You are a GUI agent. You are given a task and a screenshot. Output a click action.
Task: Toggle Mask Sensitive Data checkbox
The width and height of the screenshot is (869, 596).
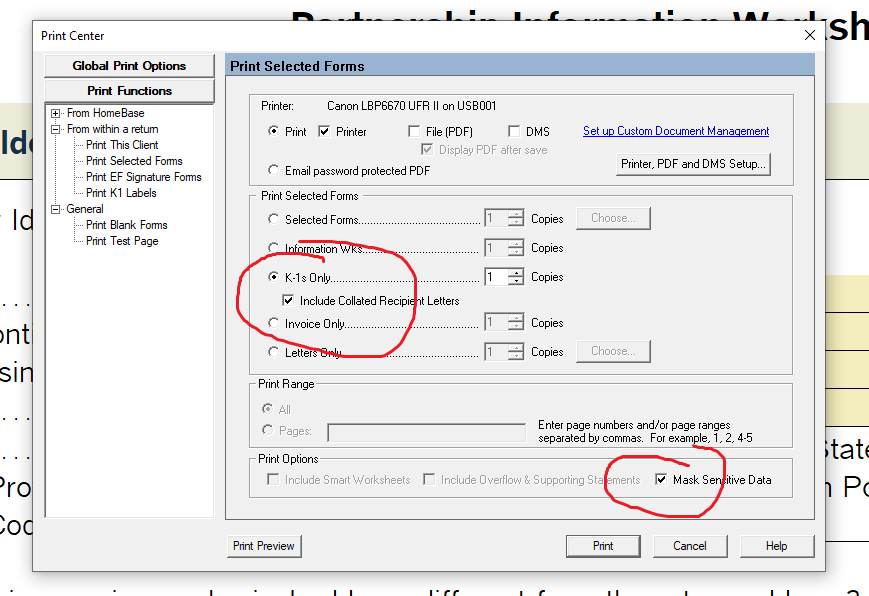click(660, 480)
